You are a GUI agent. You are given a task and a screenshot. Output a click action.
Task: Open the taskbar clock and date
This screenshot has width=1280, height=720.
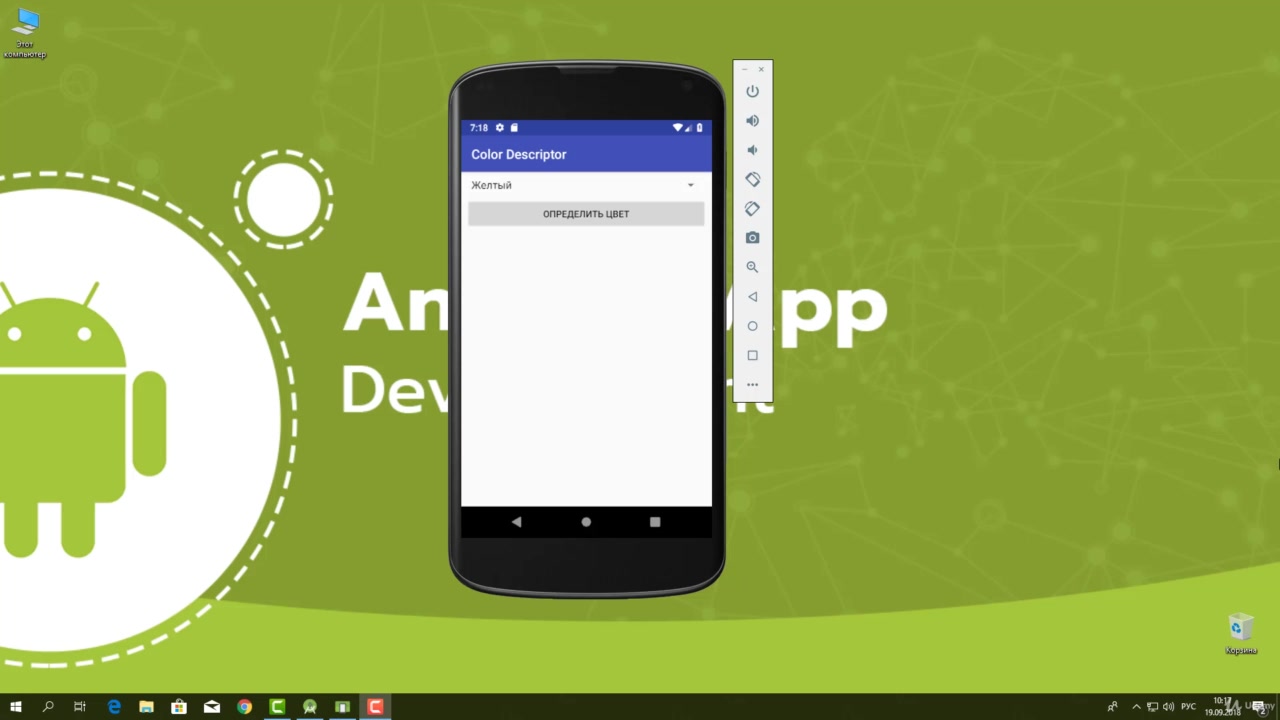1223,706
